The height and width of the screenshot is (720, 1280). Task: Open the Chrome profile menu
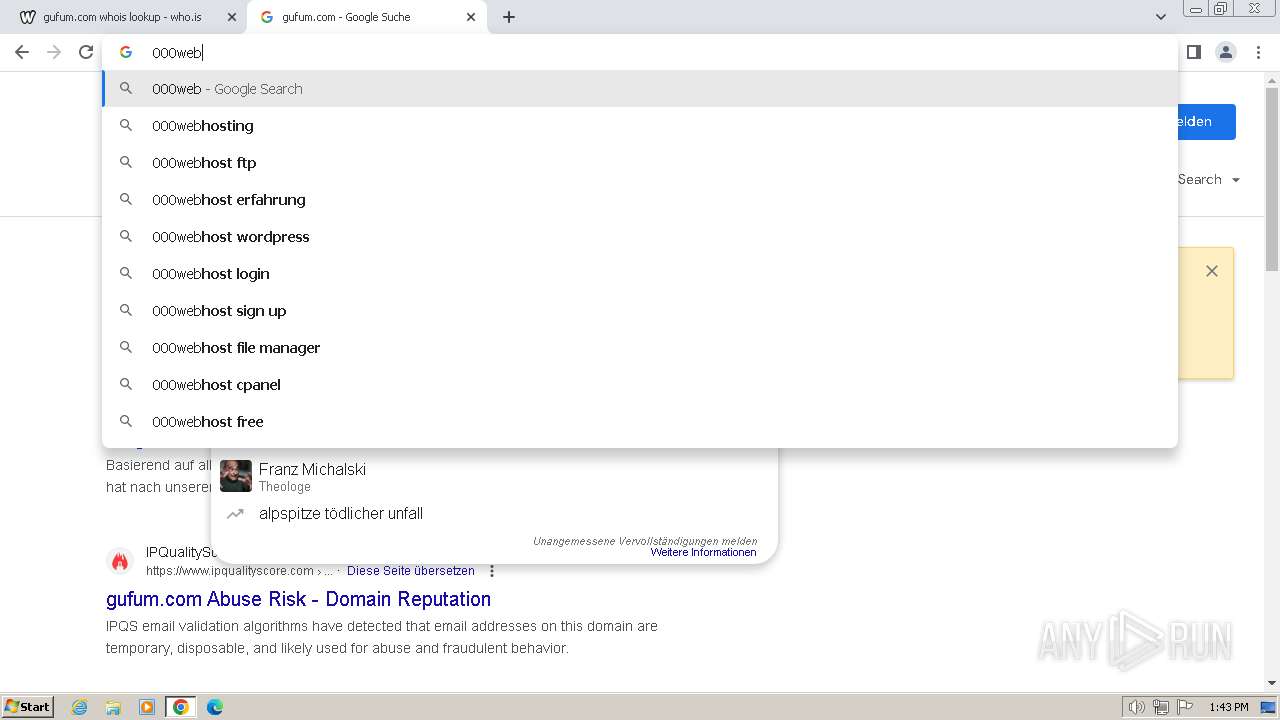[1226, 52]
